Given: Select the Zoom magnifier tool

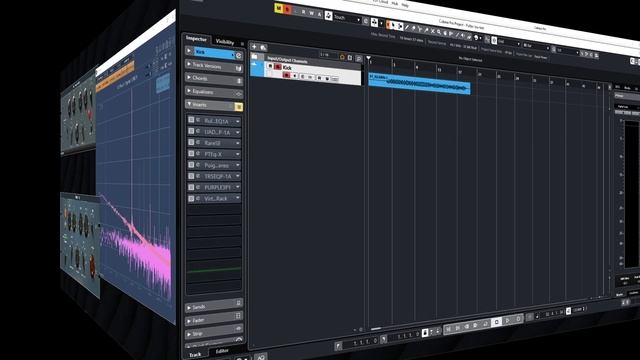Looking at the screenshot, I should (x=439, y=32).
